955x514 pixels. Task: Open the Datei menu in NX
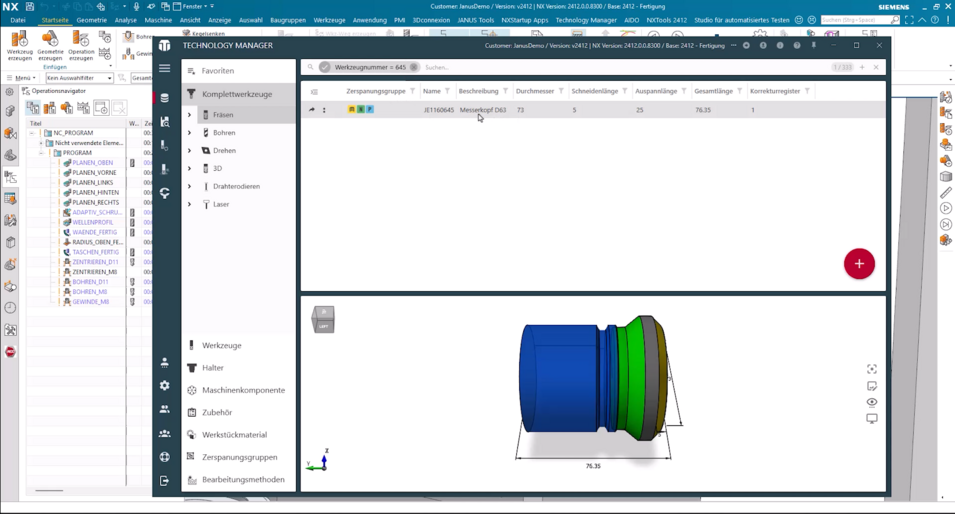(18, 20)
